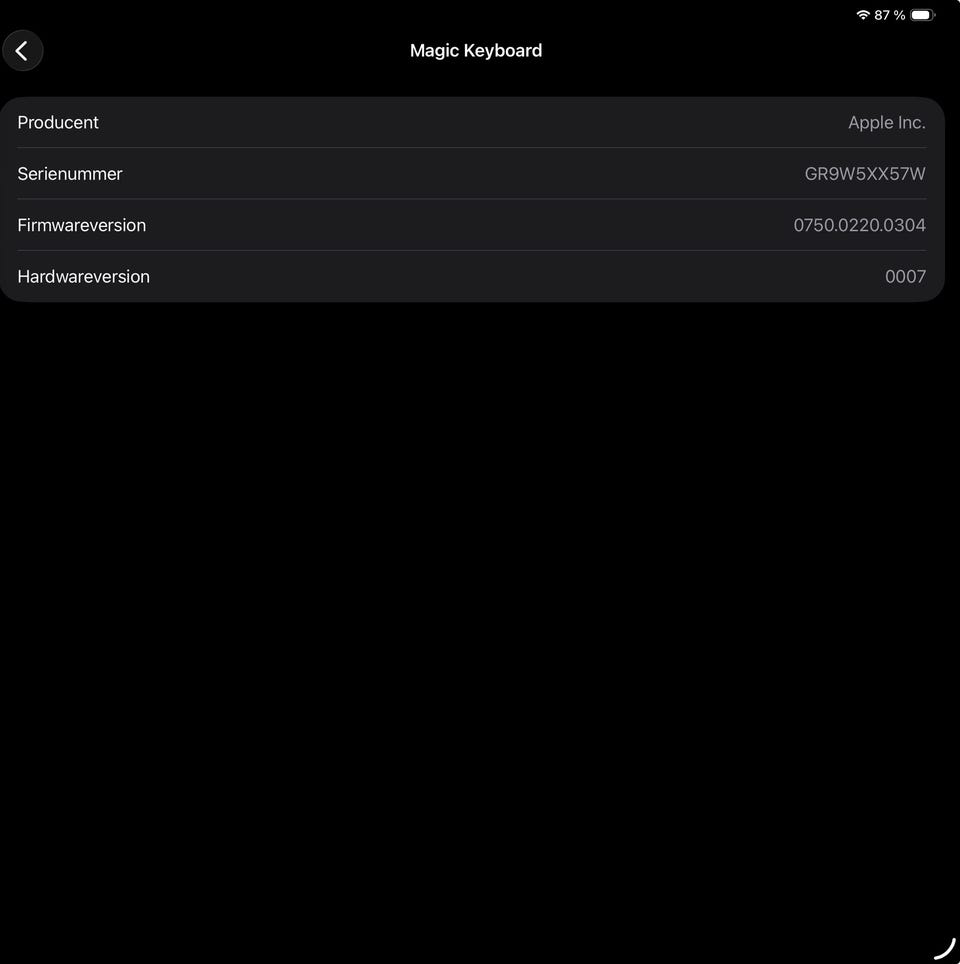Select the Producent row label
Viewport: 960px width, 964px height.
(58, 122)
